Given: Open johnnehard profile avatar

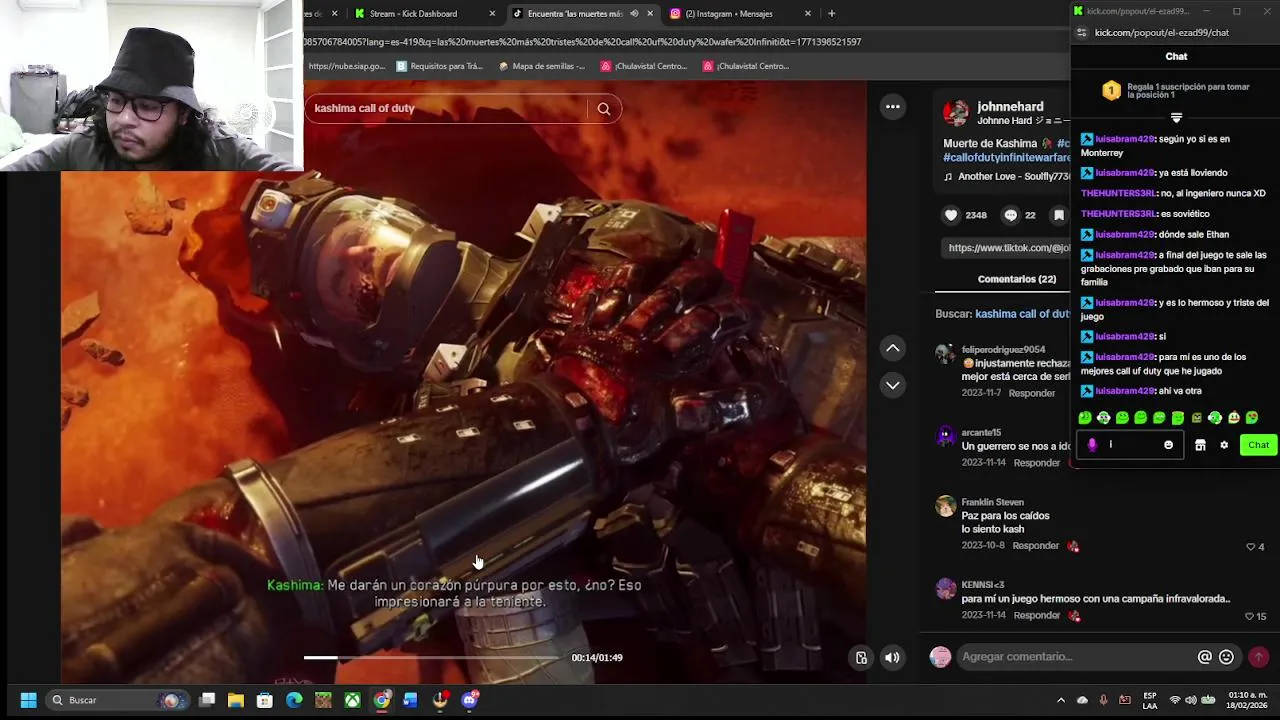Looking at the screenshot, I should pyautogui.click(x=956, y=113).
